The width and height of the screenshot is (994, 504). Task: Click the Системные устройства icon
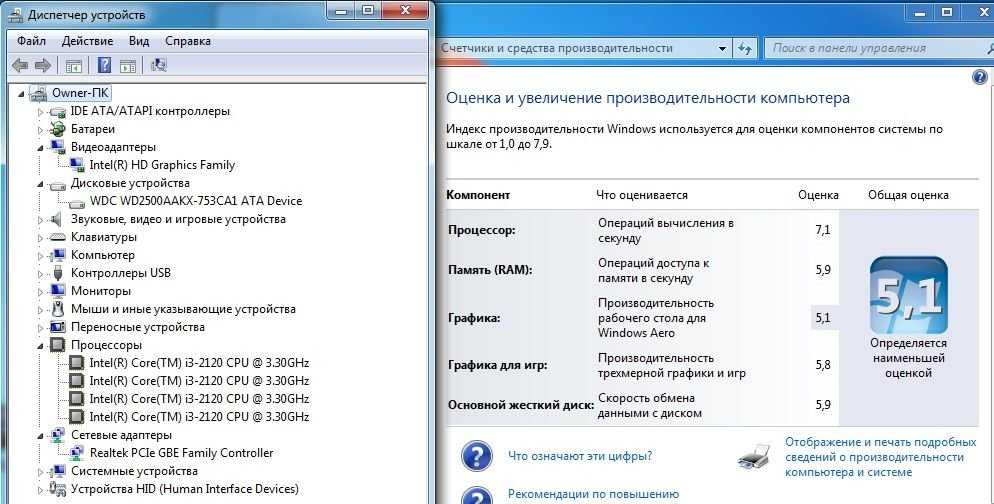point(58,471)
